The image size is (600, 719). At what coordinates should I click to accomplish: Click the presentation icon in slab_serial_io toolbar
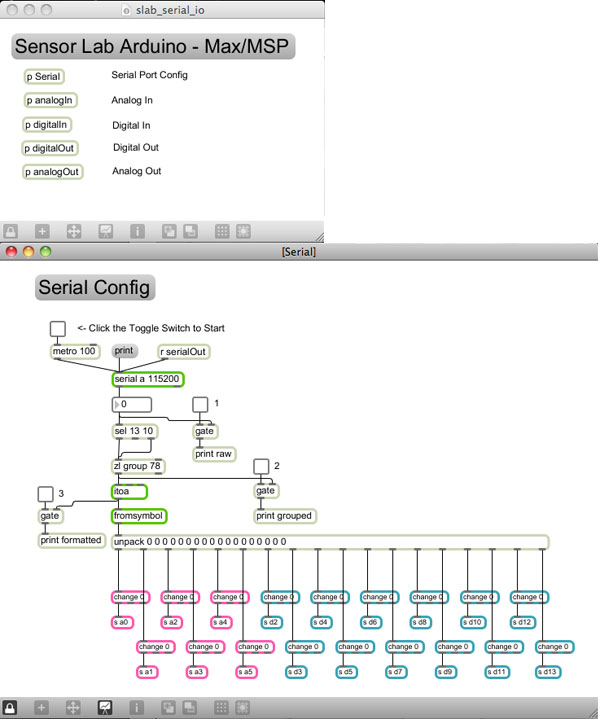(x=105, y=231)
